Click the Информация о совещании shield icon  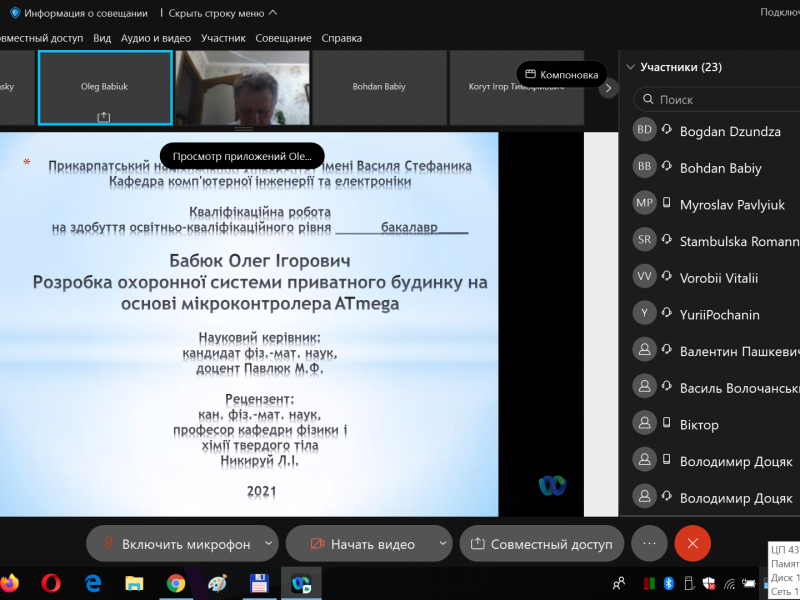pos(15,13)
